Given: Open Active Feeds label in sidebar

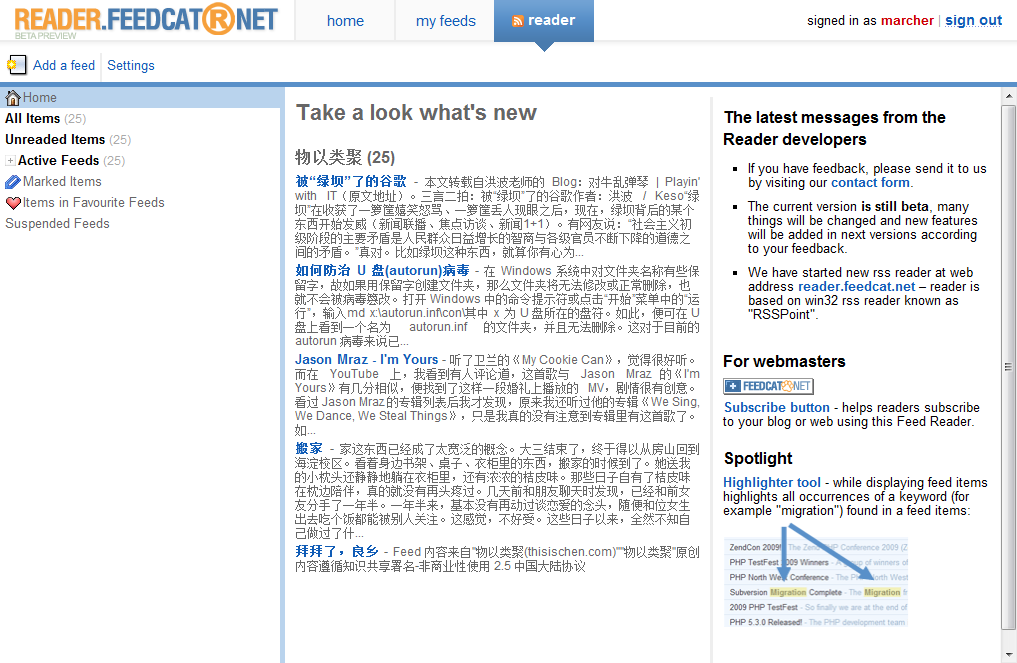Looking at the screenshot, I should [58, 161].
